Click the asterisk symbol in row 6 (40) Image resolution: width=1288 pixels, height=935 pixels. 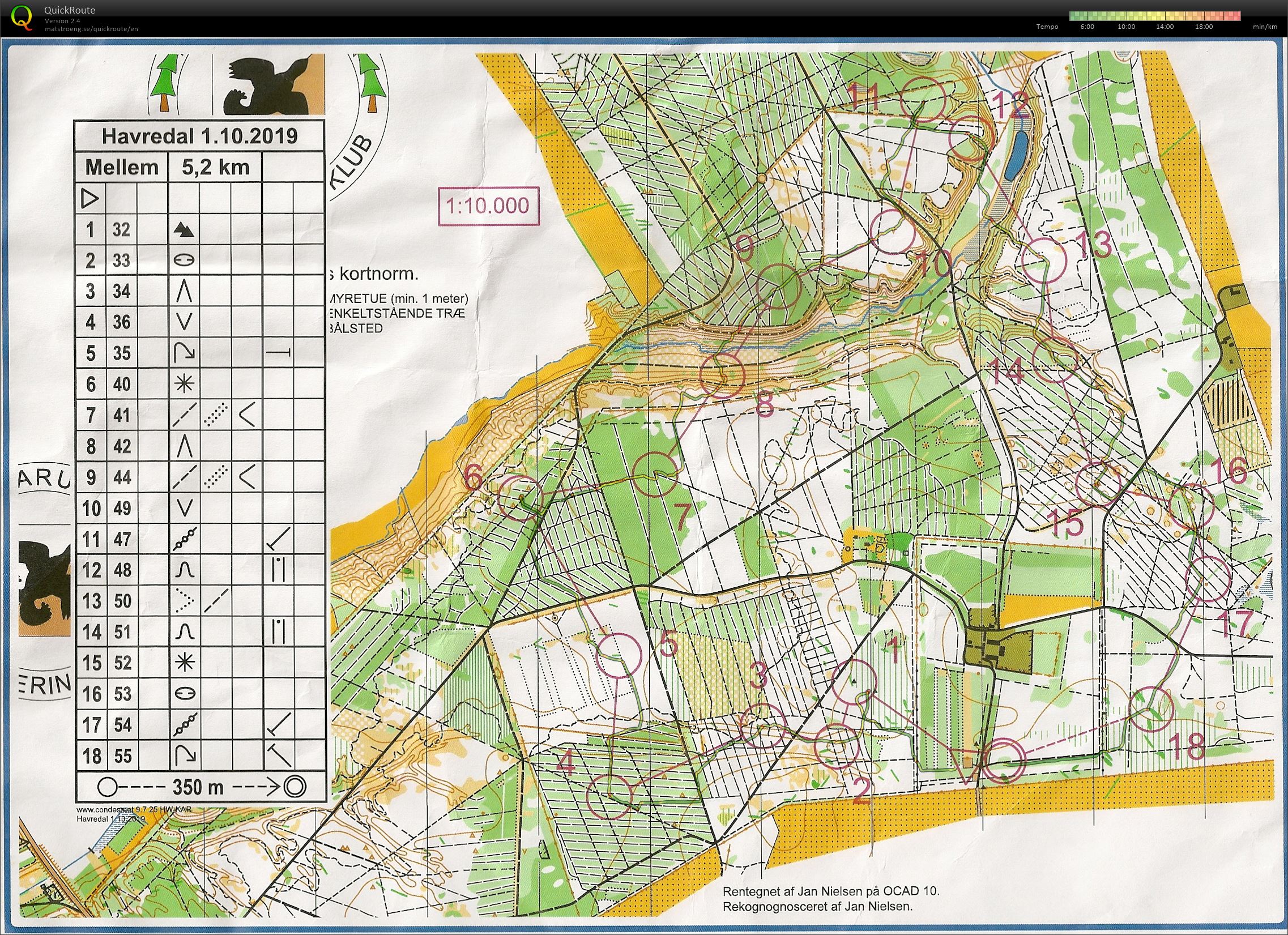coord(184,385)
